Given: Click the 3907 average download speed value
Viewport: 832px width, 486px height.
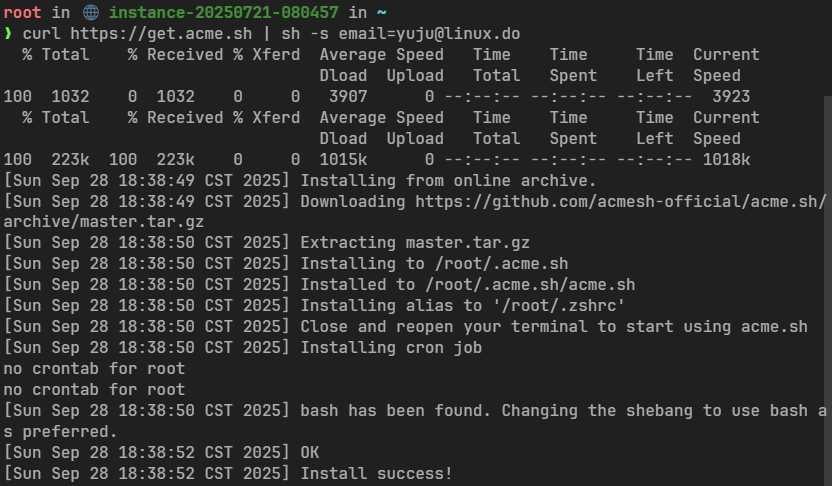Looking at the screenshot, I should pyautogui.click(x=347, y=96).
